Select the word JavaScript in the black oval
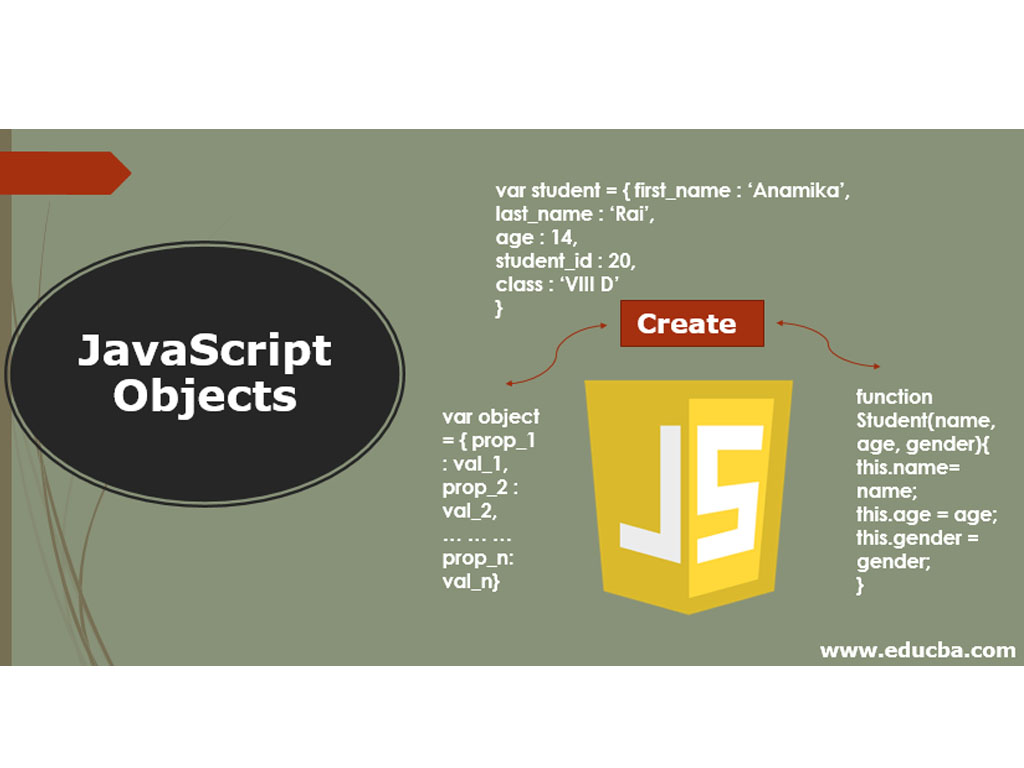1024x768 pixels. point(205,351)
